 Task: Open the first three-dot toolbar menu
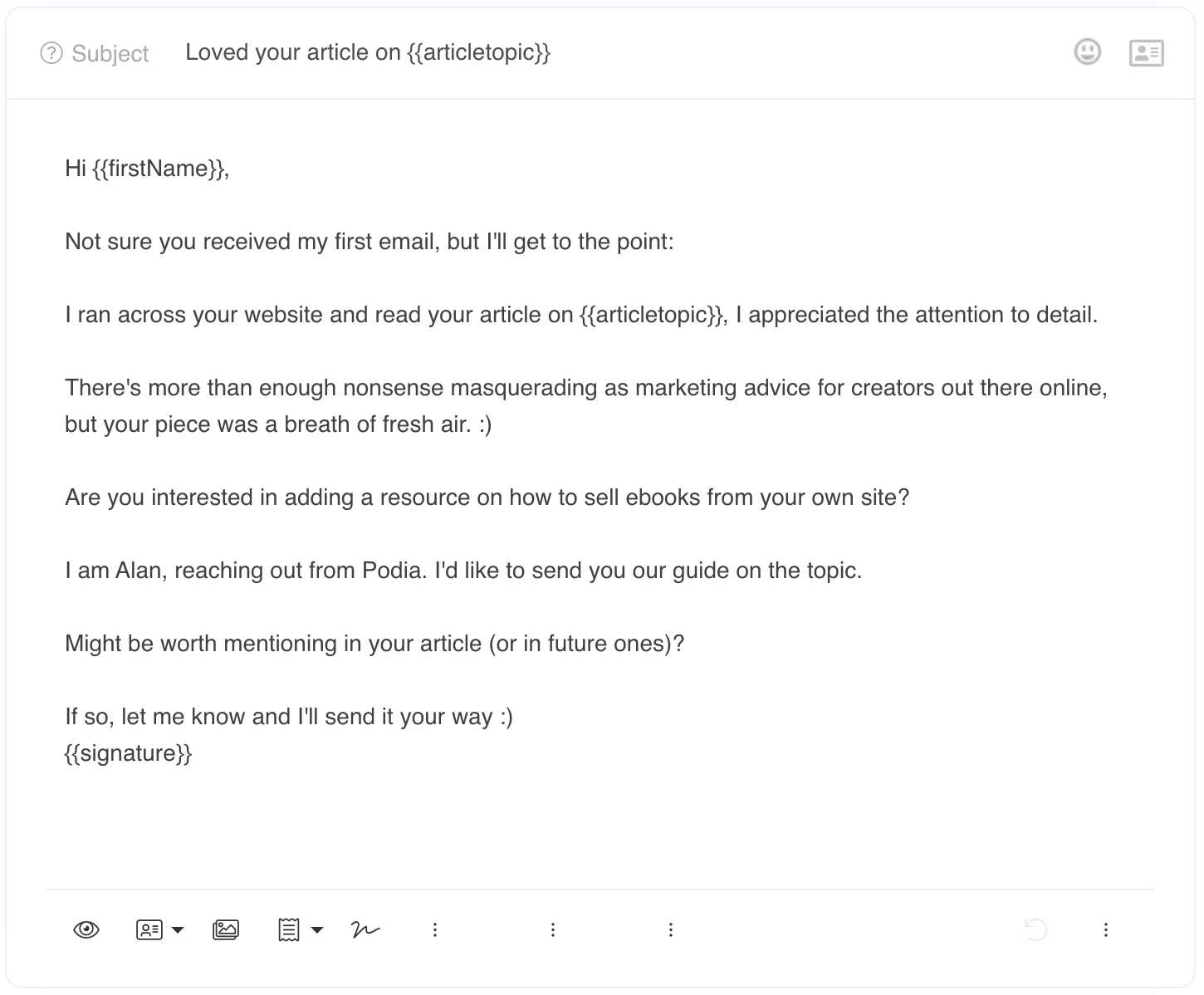click(x=435, y=929)
